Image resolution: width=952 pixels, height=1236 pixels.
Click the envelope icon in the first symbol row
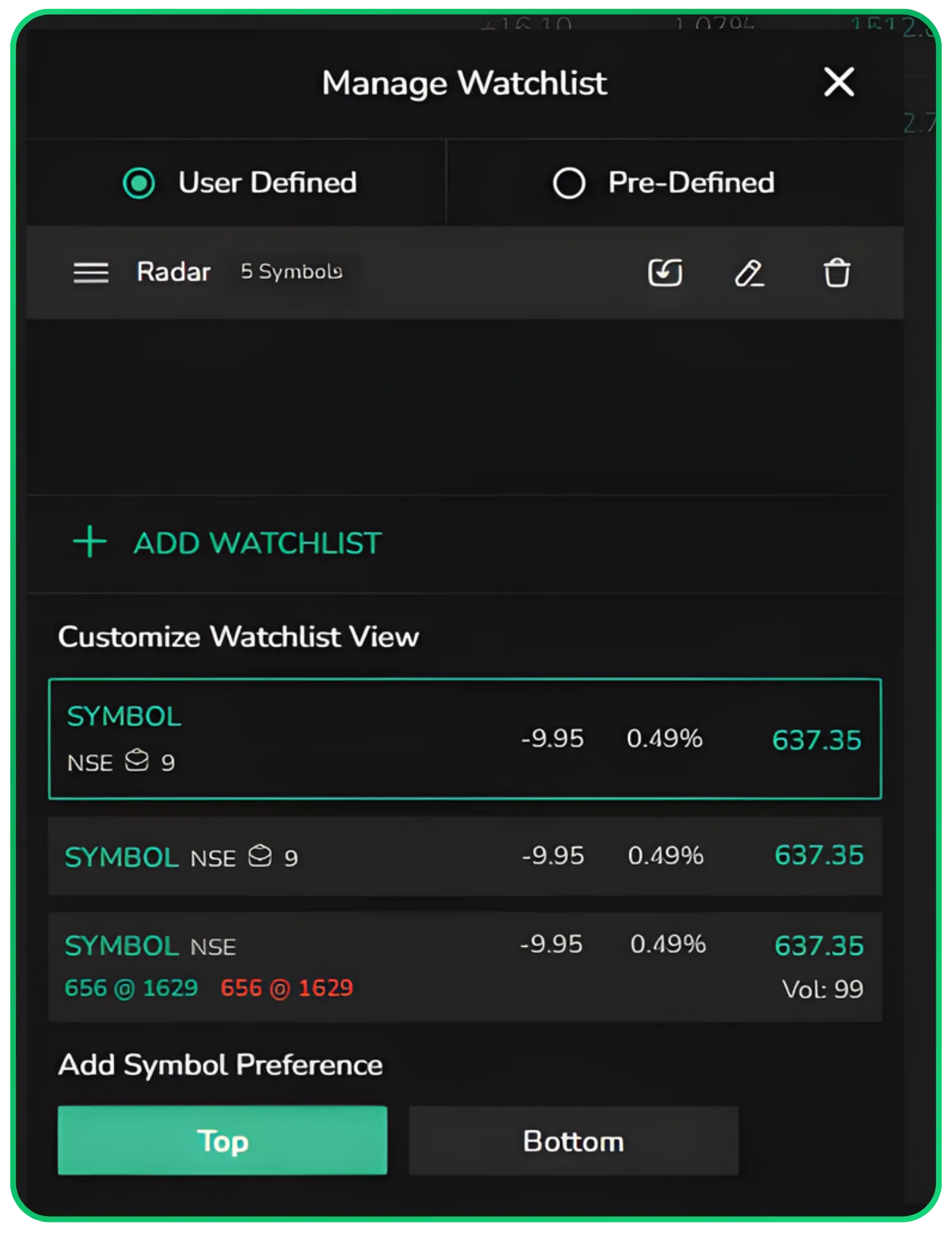pos(138,761)
